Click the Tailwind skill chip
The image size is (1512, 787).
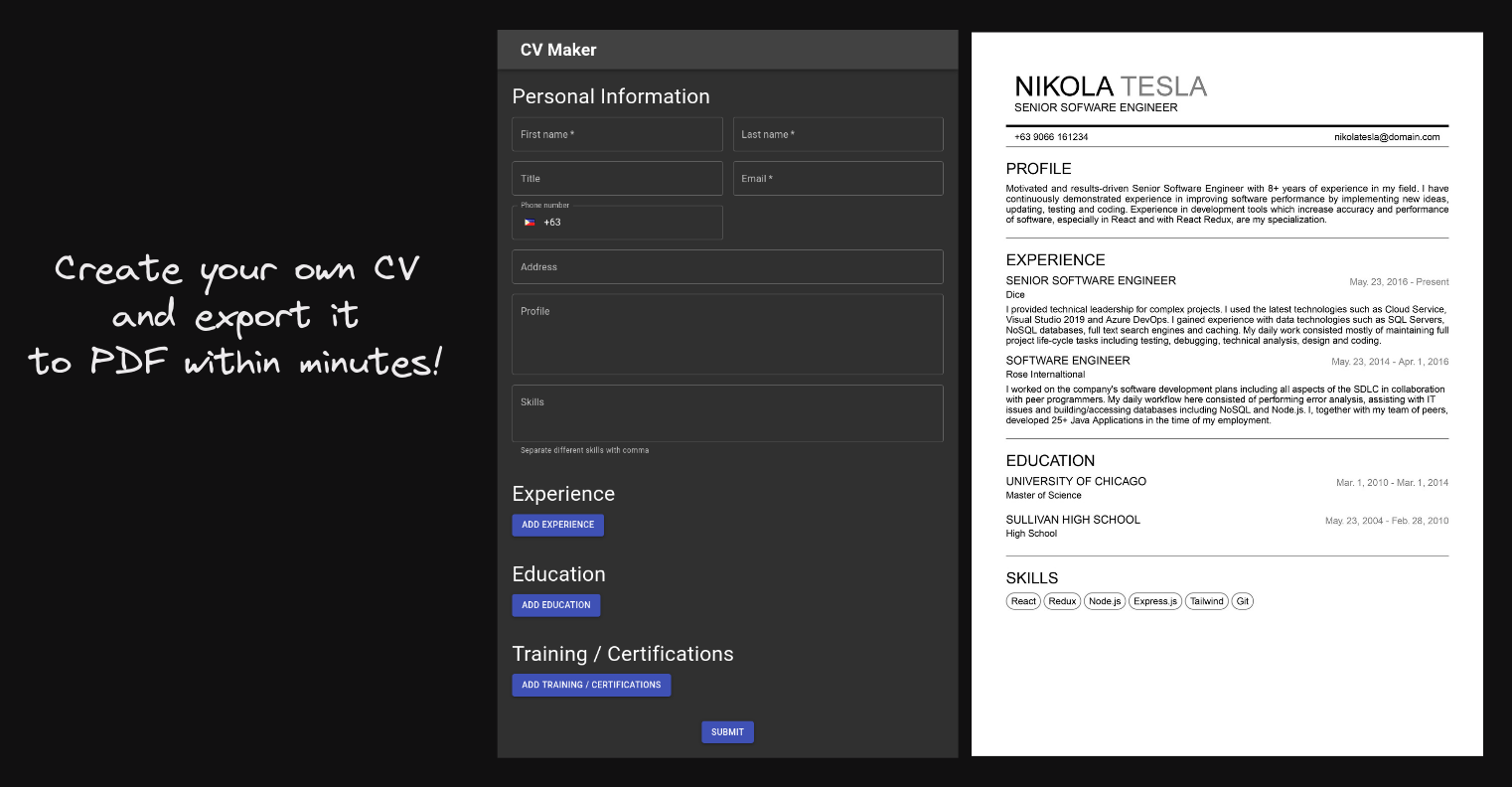click(1207, 601)
